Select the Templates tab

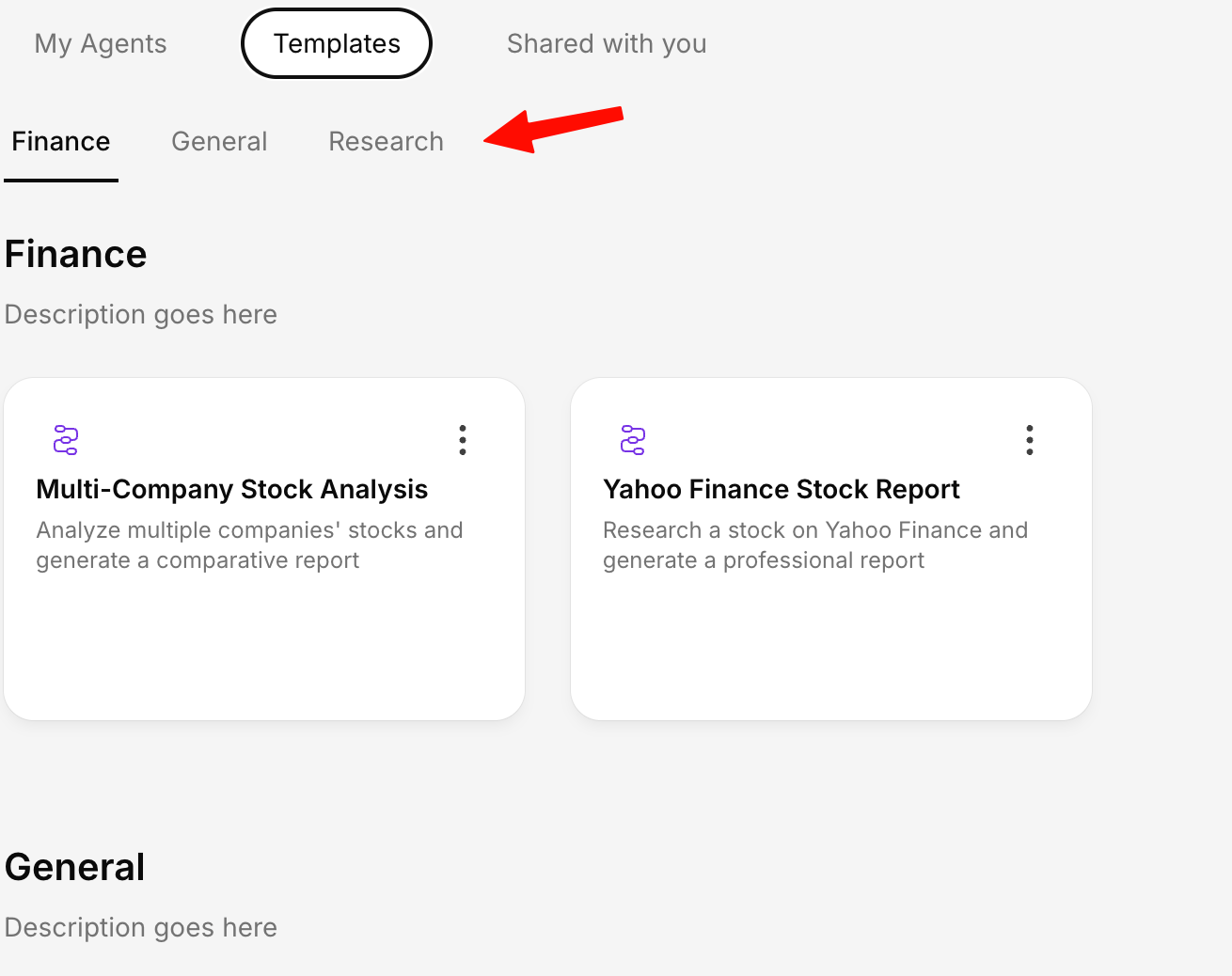[337, 44]
